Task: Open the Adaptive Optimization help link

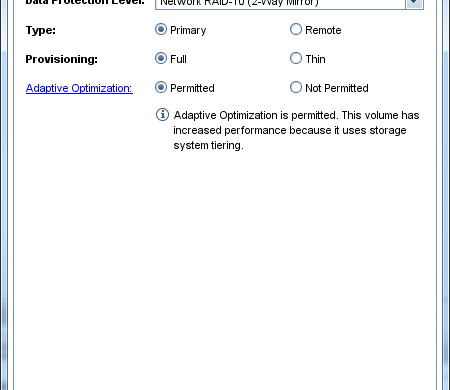Action: point(79,88)
